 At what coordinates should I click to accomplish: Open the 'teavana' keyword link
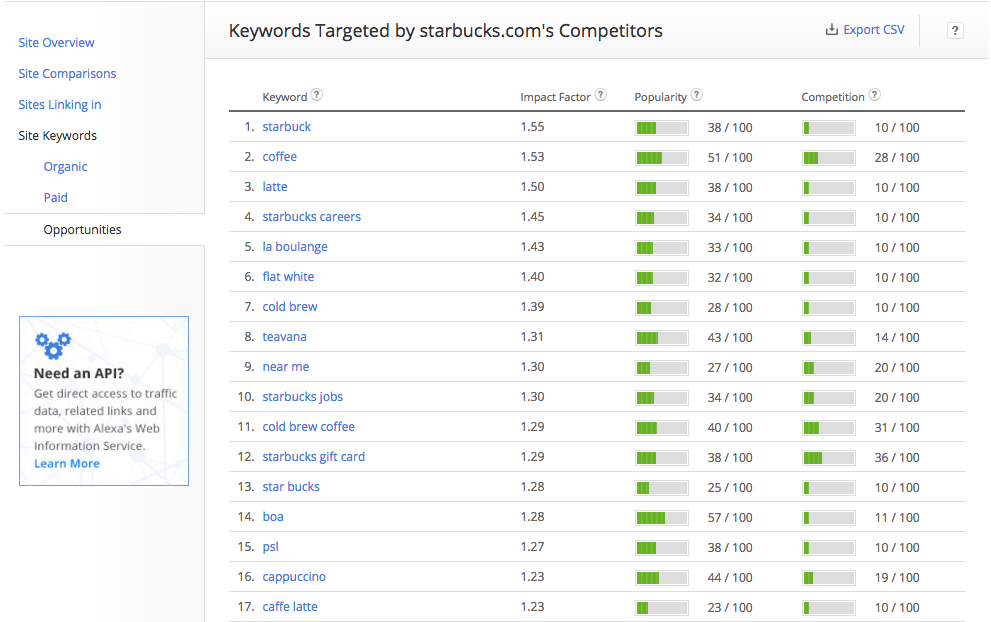(x=284, y=337)
